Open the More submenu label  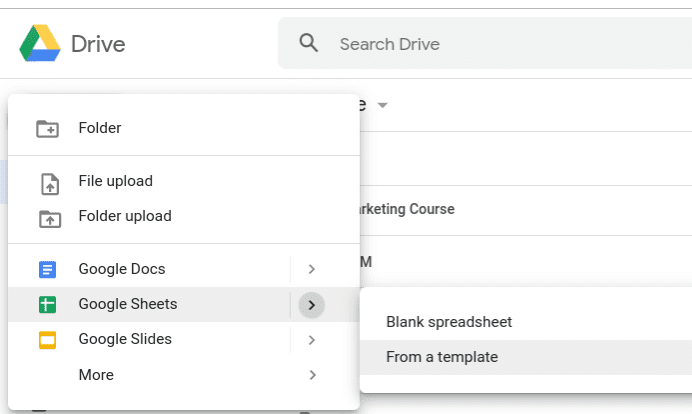96,375
